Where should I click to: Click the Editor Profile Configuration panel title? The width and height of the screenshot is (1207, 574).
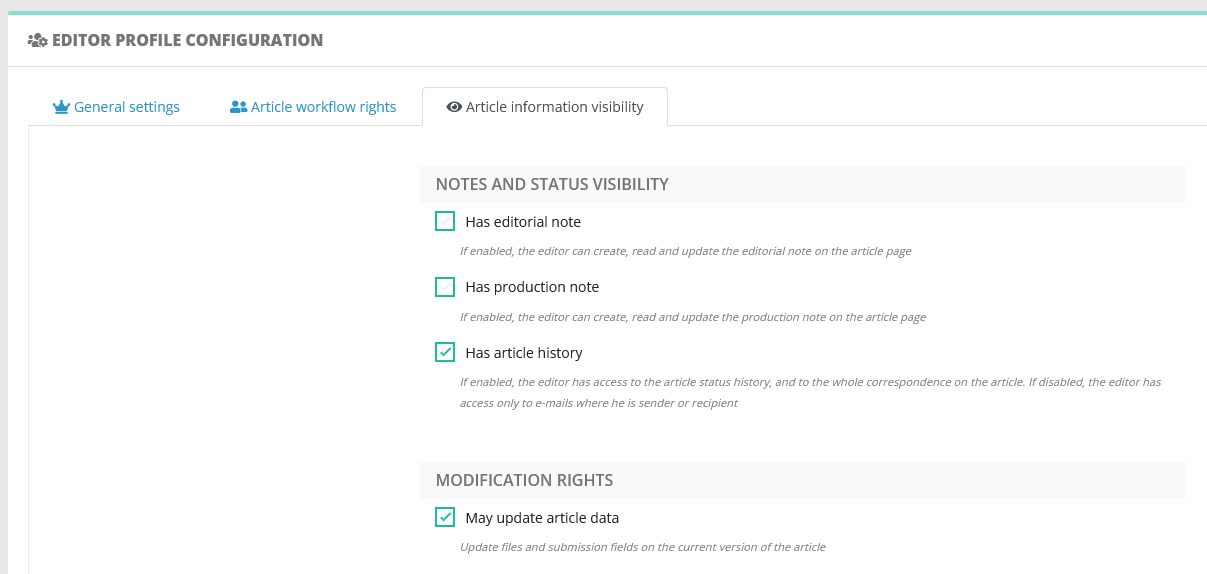coord(187,41)
